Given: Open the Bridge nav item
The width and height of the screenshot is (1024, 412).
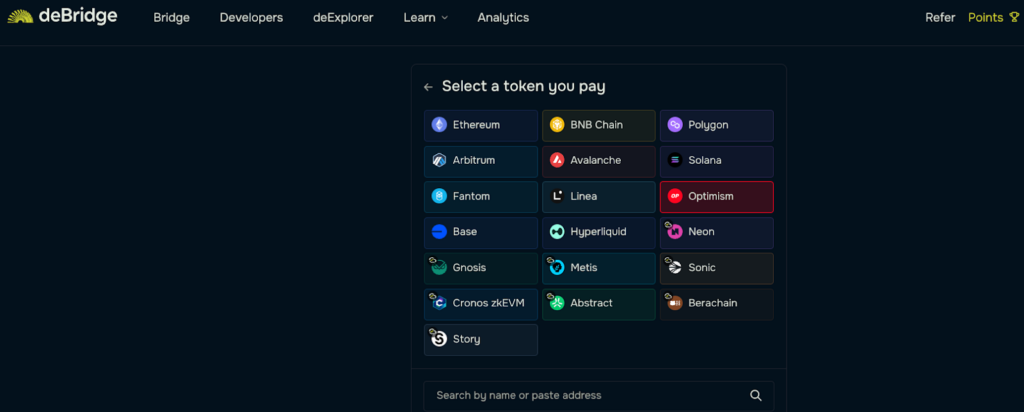Looking at the screenshot, I should coord(172,18).
